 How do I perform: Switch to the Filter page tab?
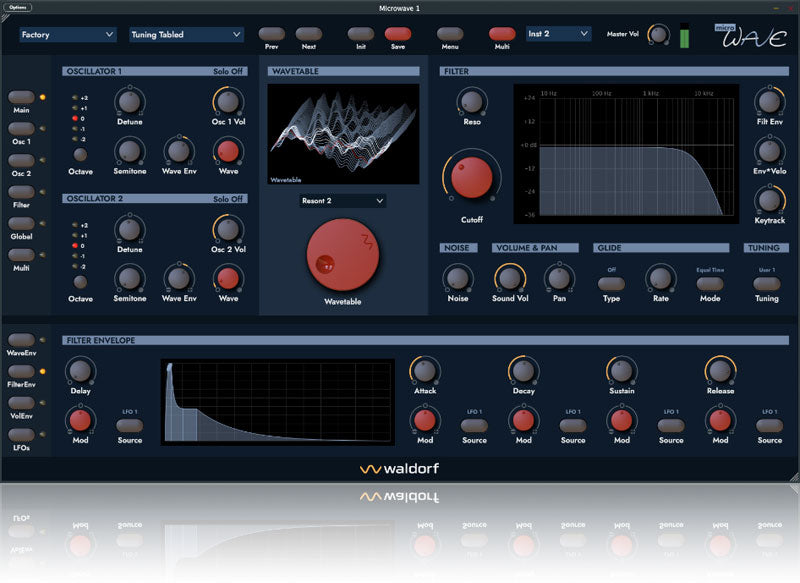click(21, 192)
